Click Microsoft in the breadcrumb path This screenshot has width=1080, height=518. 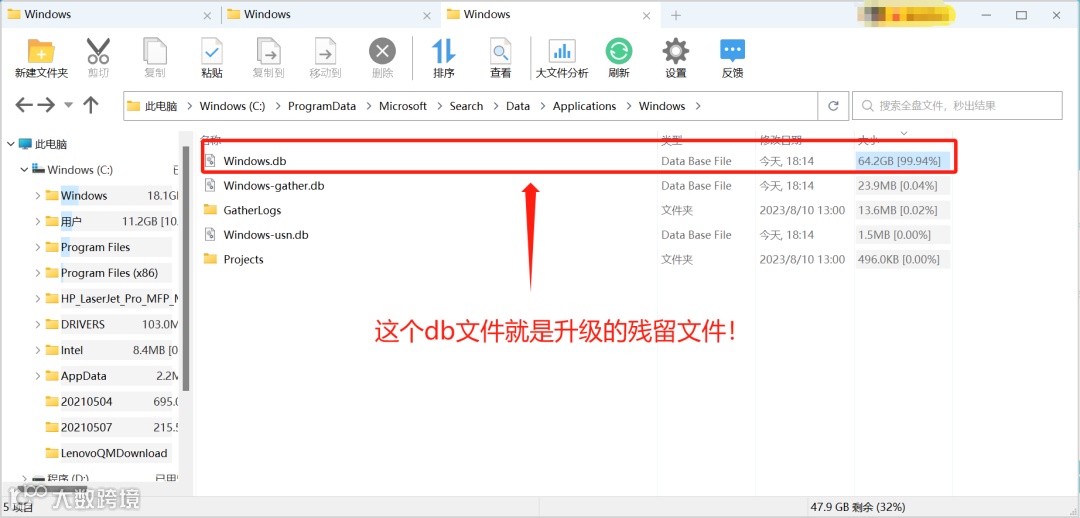[403, 106]
